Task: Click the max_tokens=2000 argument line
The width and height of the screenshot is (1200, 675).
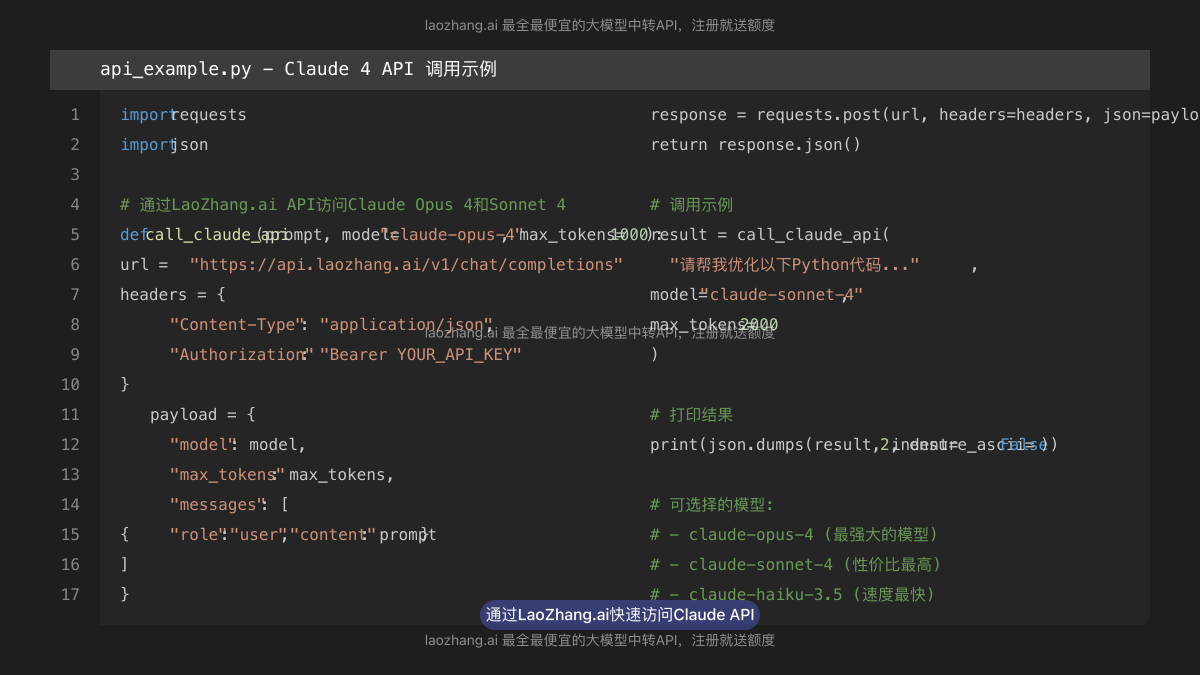Action: tap(714, 325)
